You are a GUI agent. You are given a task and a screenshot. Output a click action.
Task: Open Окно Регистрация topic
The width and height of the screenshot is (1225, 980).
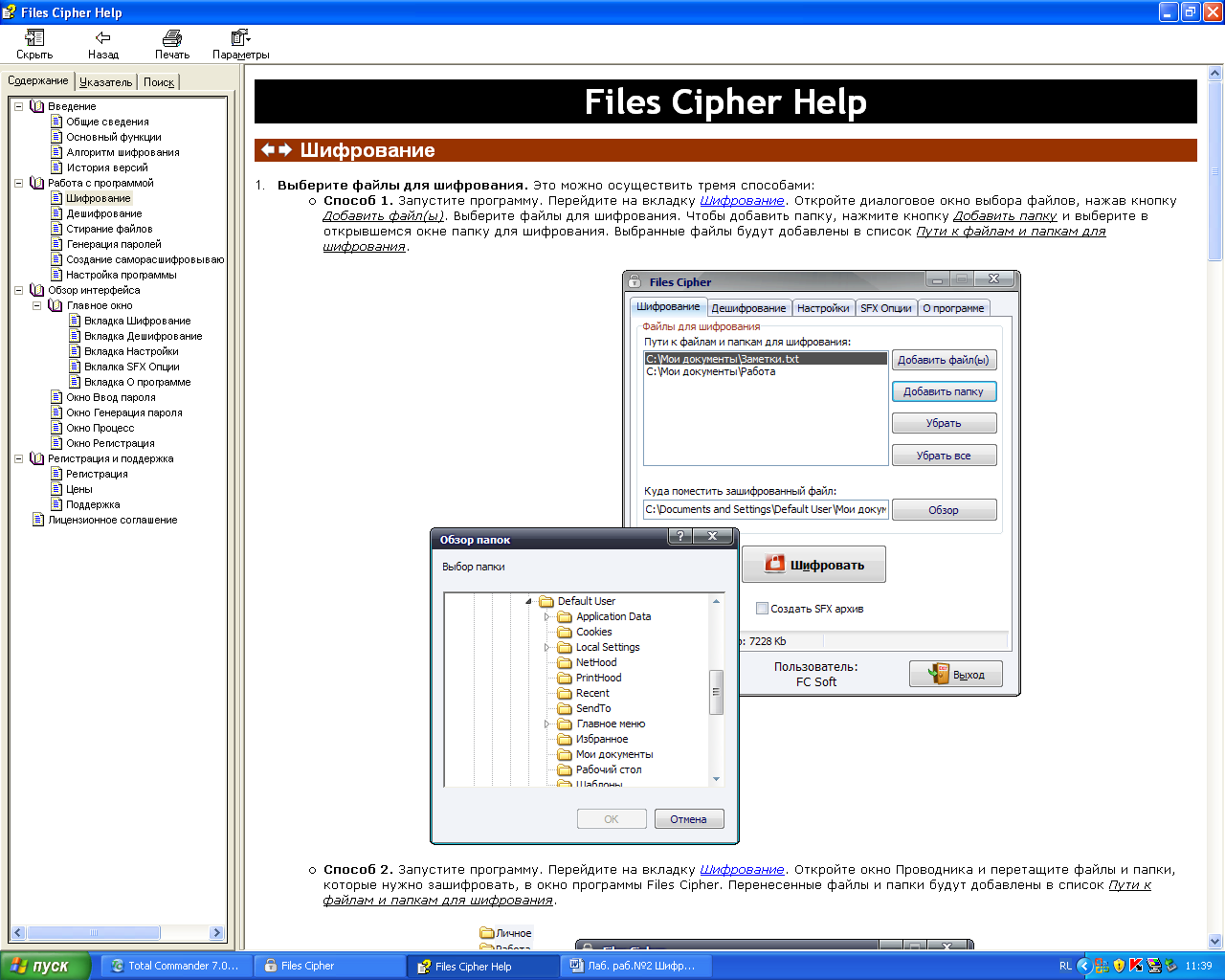click(110, 443)
